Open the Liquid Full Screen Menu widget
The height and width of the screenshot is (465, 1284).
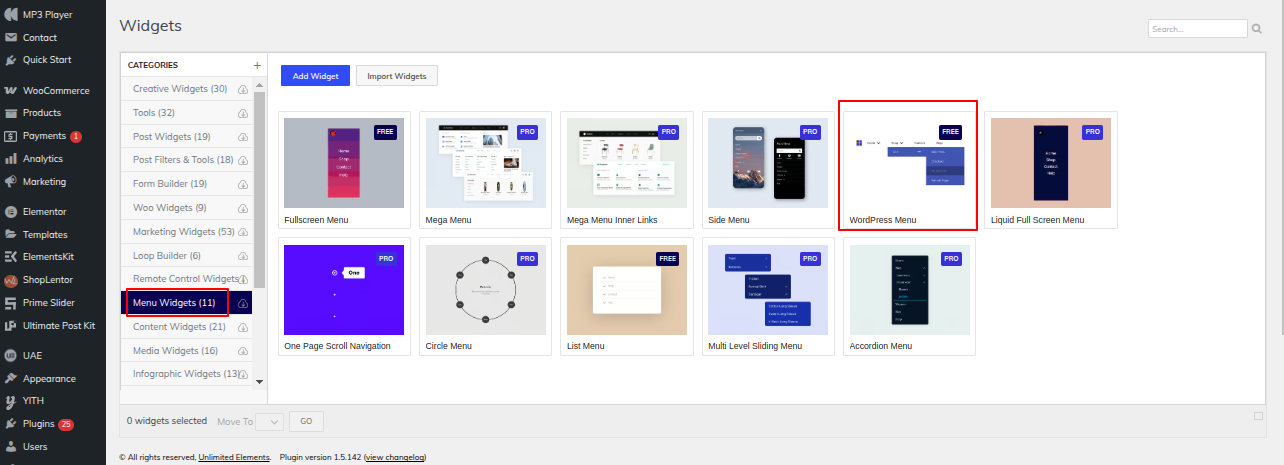click(x=1051, y=170)
